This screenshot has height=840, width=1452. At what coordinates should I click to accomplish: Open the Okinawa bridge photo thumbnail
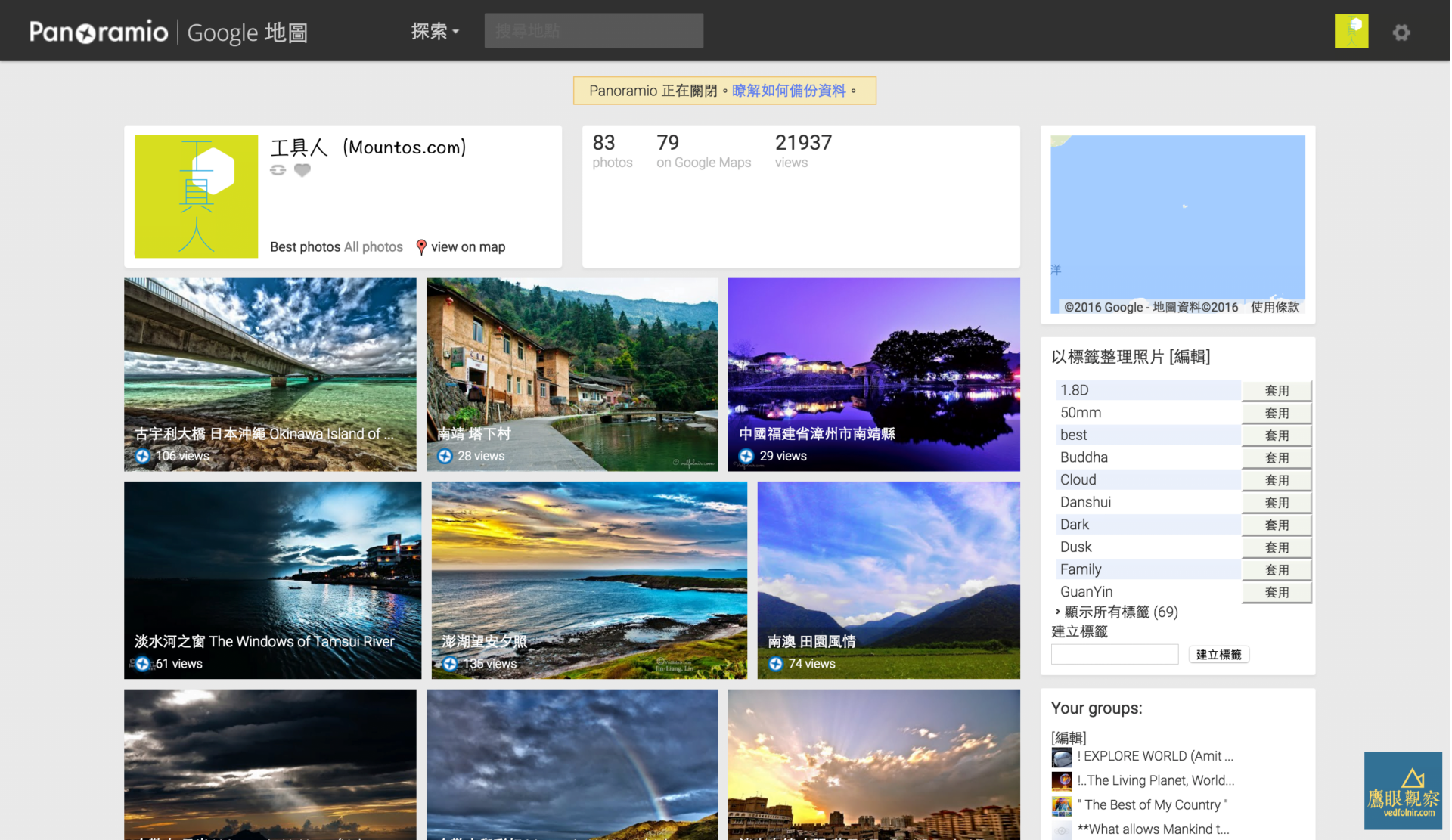pos(270,374)
